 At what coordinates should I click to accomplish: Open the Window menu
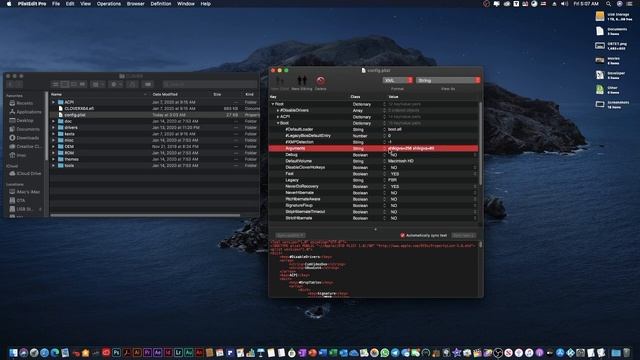click(x=186, y=4)
